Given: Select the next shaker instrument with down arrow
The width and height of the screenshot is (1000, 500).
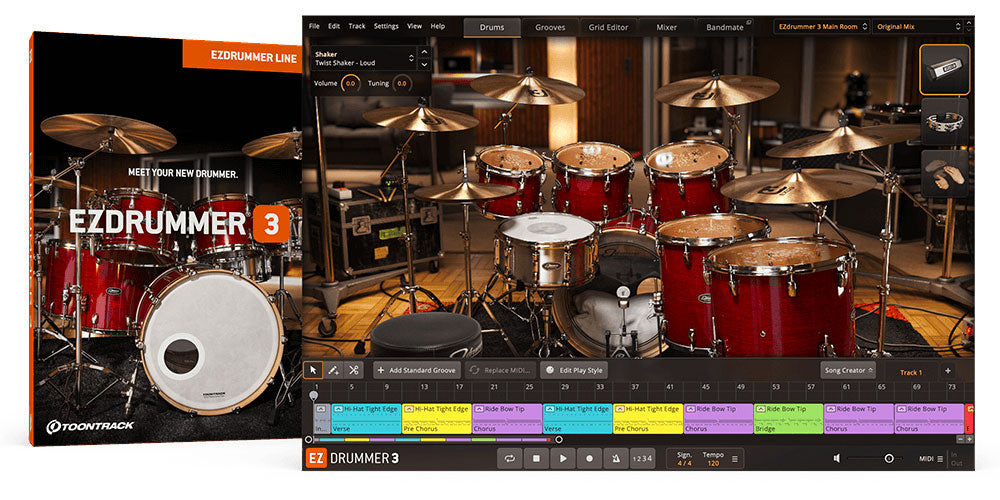Looking at the screenshot, I should click(x=425, y=64).
